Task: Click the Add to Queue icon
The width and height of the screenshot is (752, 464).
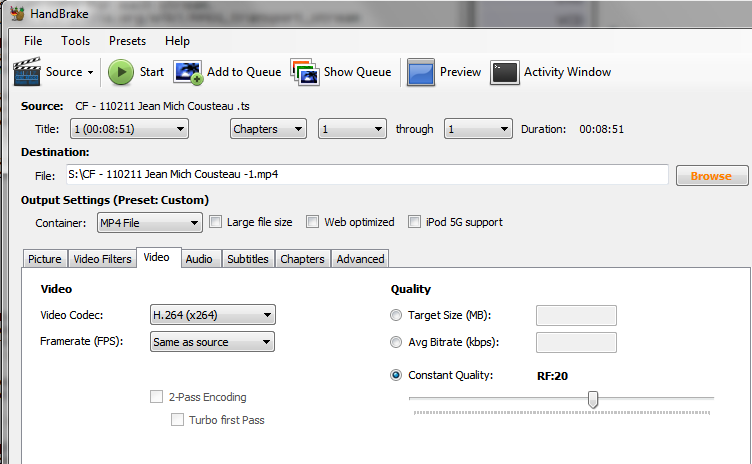Action: point(188,72)
